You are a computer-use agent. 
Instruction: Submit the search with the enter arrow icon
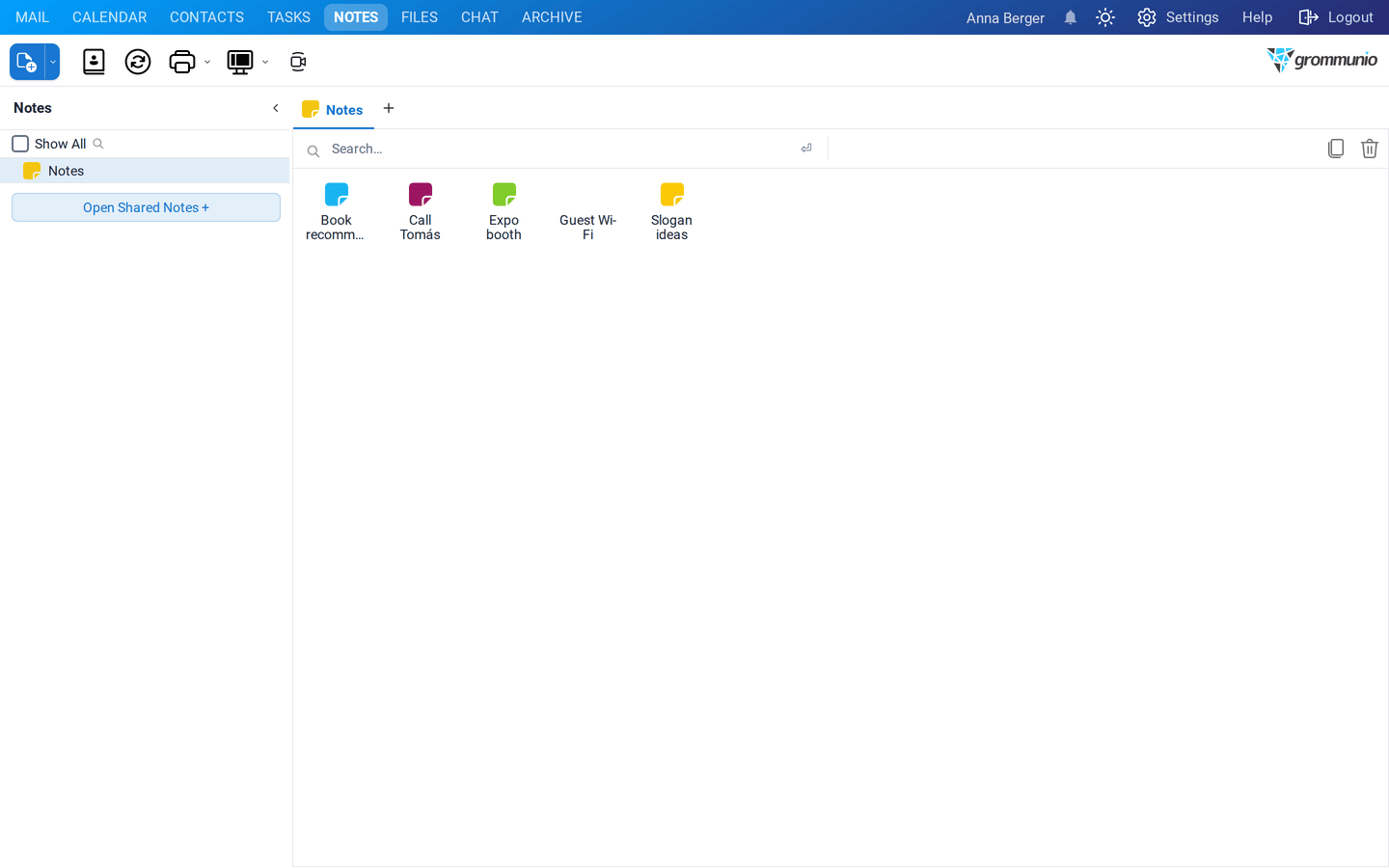[806, 149]
